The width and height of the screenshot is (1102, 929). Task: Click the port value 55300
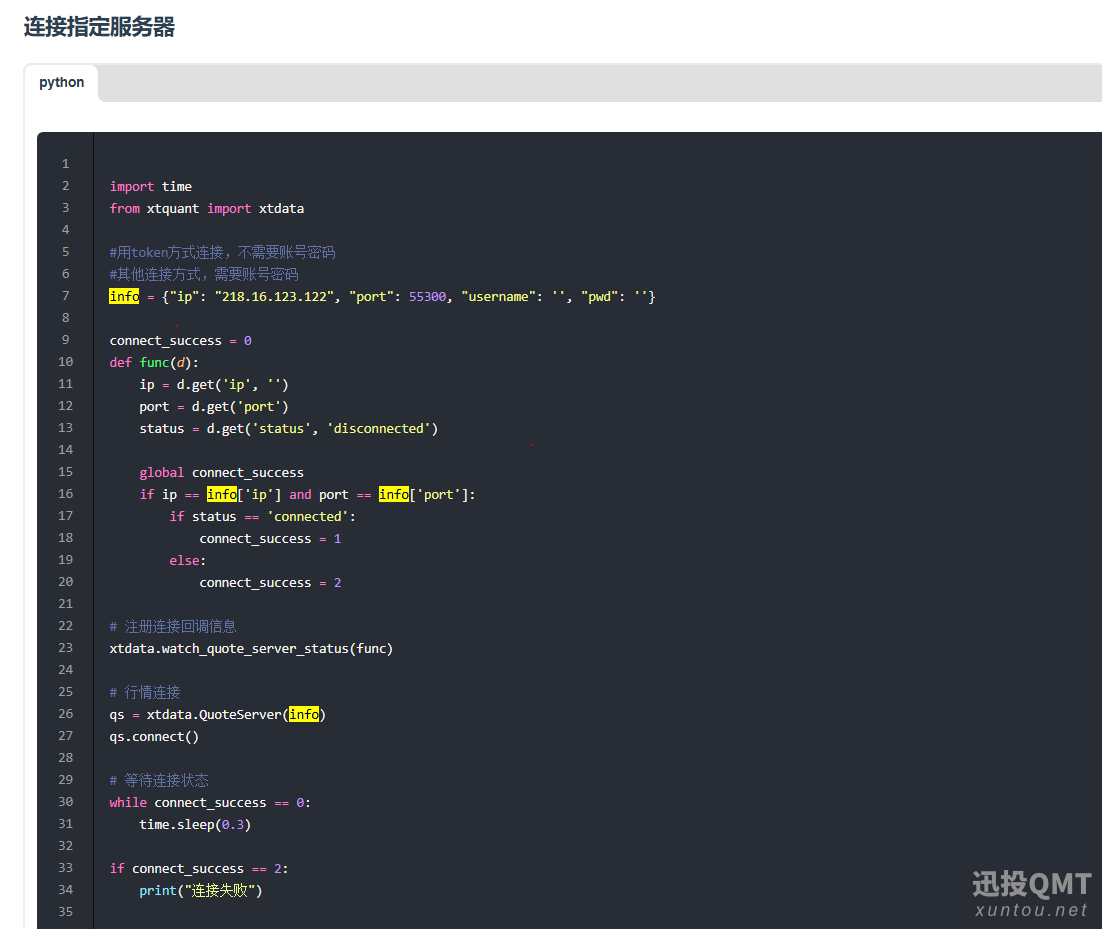pos(427,297)
